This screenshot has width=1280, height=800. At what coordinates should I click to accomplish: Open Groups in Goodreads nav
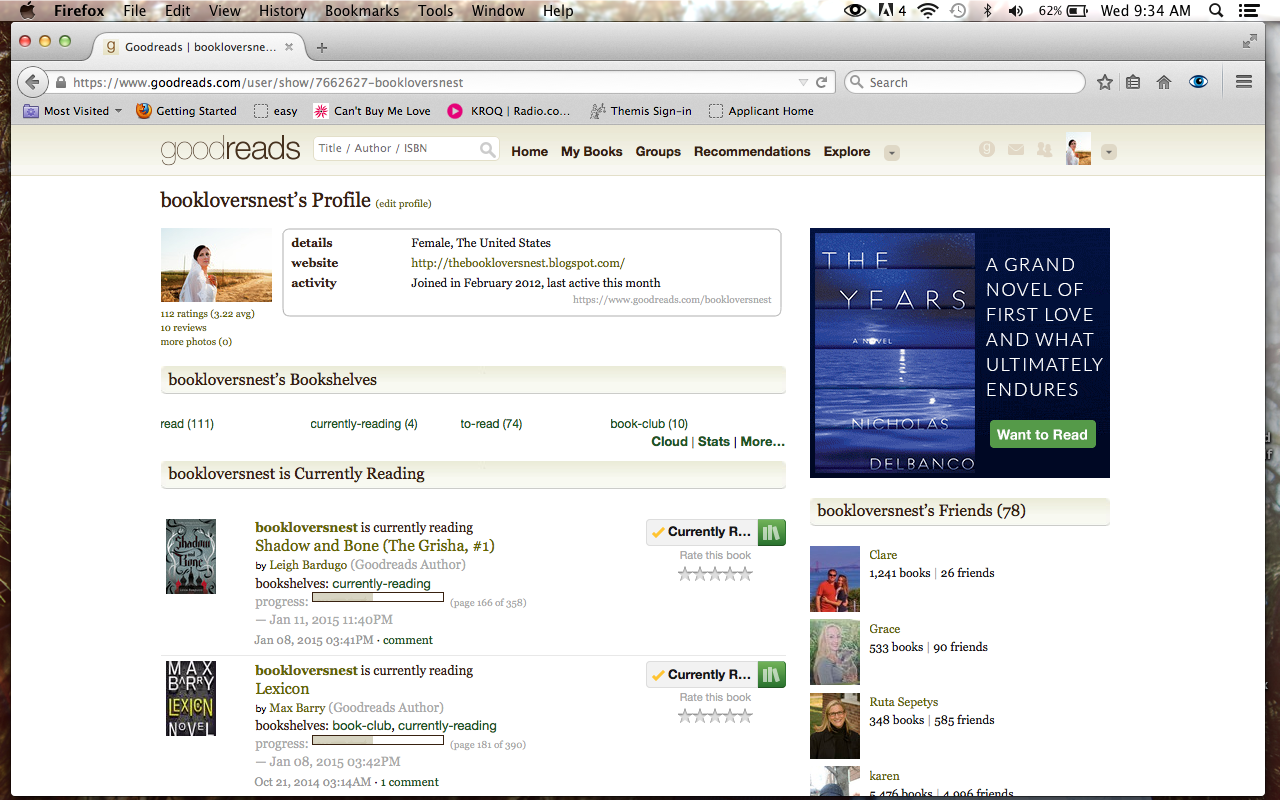click(658, 152)
